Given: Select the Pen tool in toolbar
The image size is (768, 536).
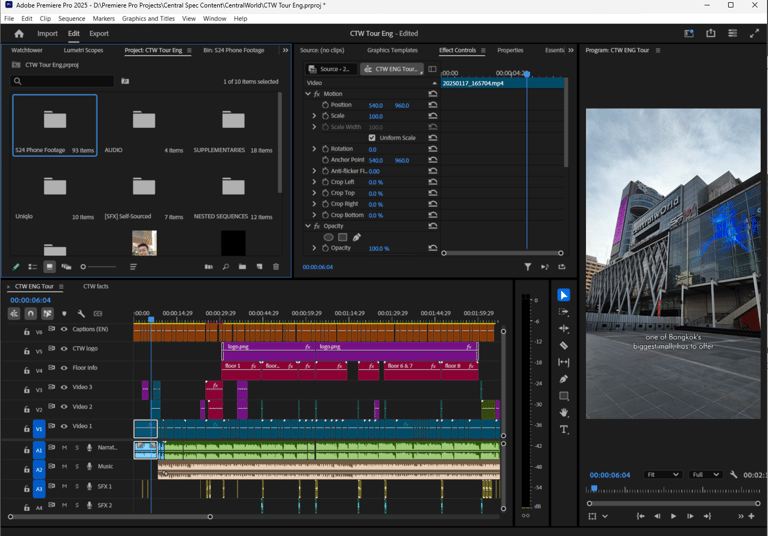Looking at the screenshot, I should 564,379.
